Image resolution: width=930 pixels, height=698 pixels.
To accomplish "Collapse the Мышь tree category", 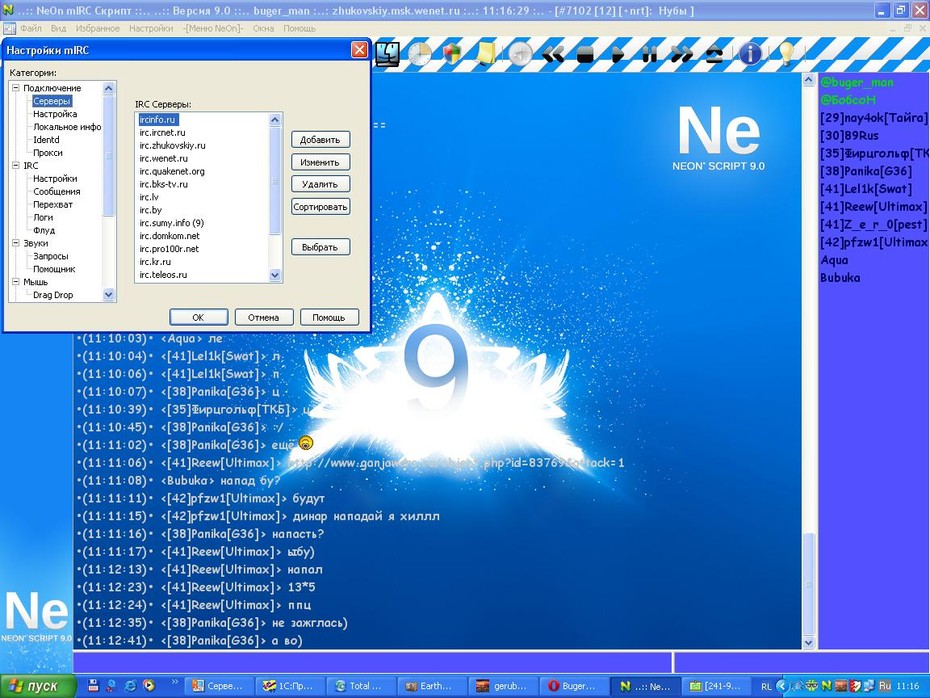I will 16,282.
